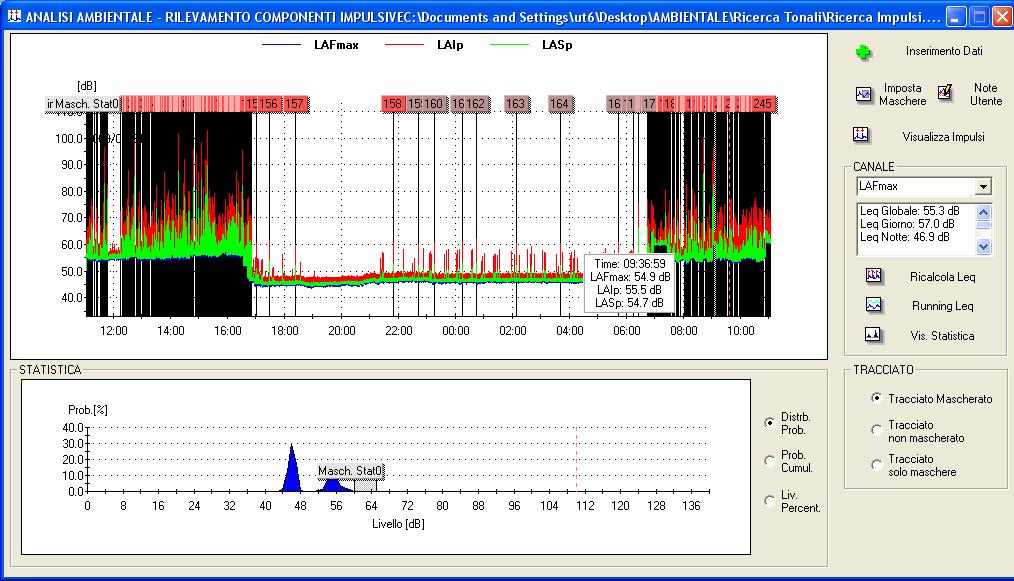
Task: Select Tracciato non mascherato radio button
Action: tap(876, 430)
